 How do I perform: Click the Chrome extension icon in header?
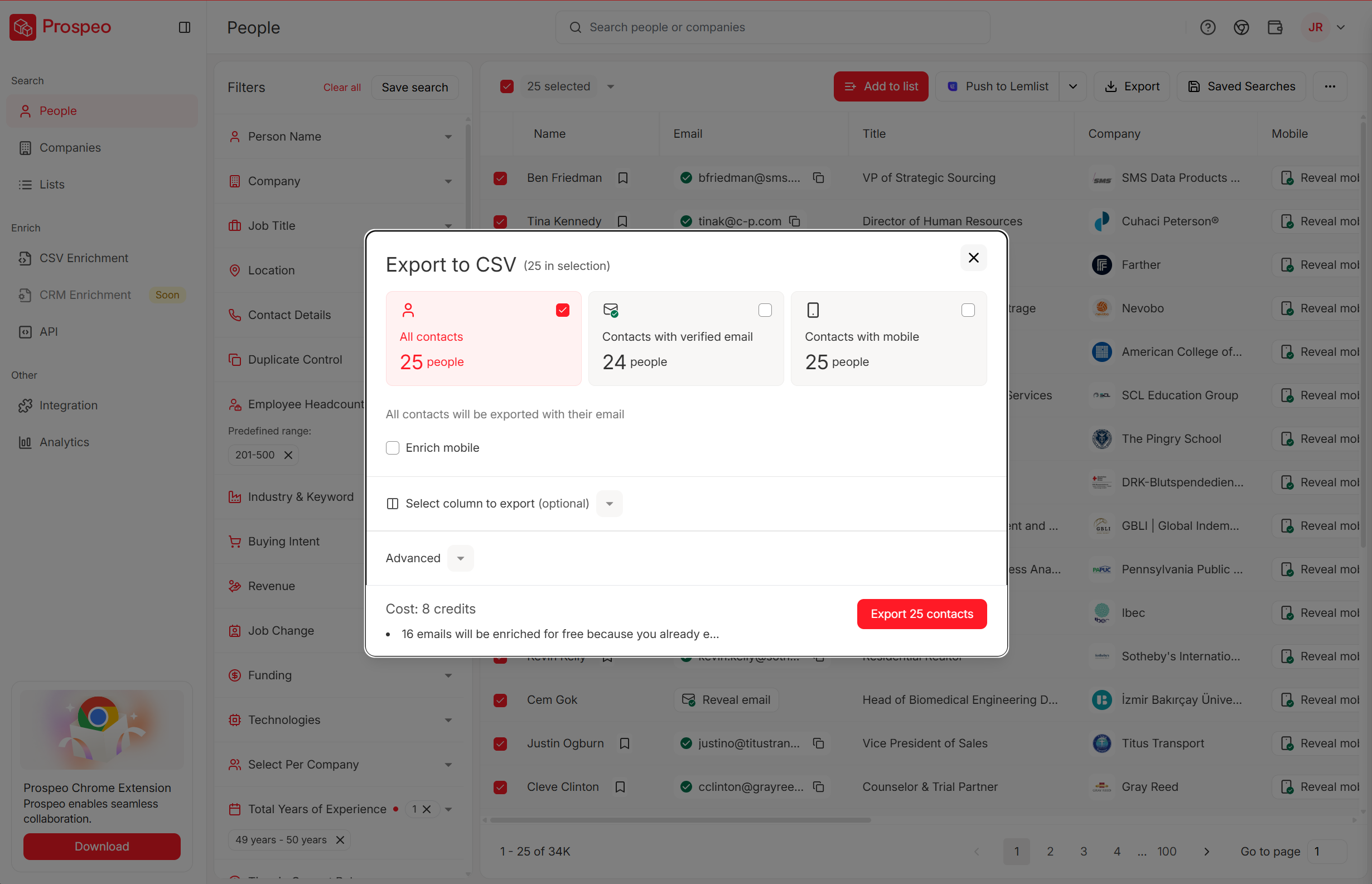point(1240,27)
